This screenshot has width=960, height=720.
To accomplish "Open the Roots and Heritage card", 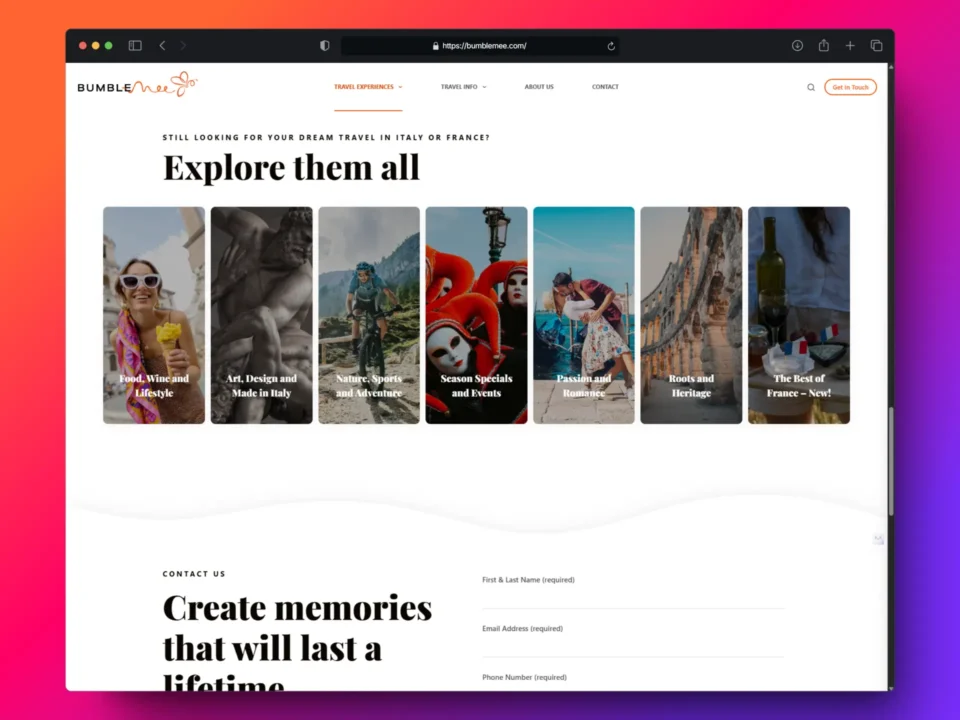I will pos(691,315).
